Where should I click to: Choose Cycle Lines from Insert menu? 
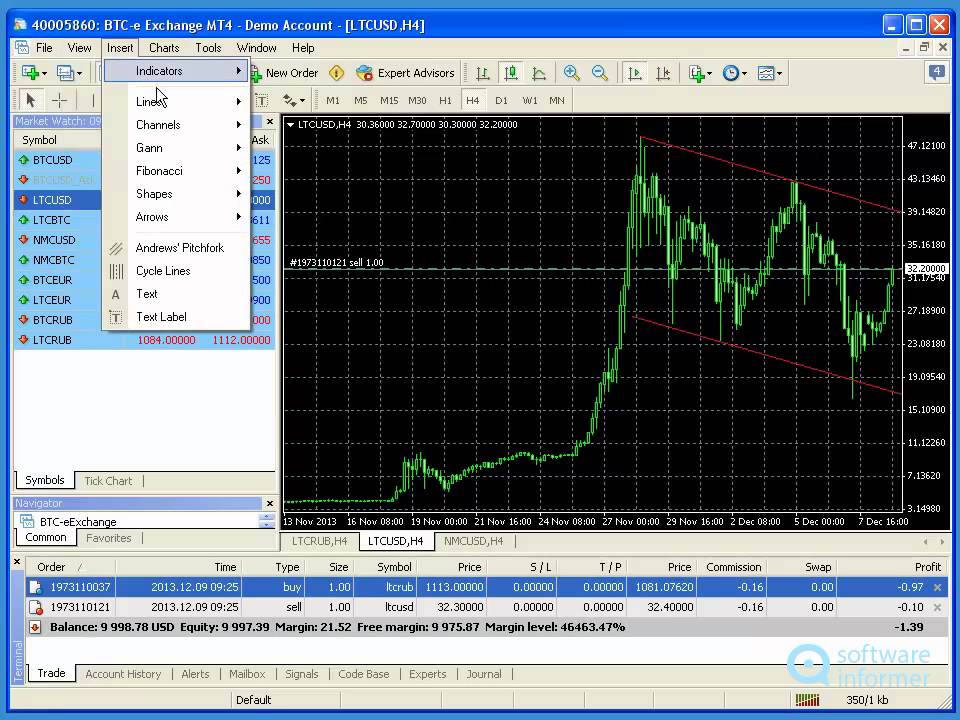tap(176, 271)
